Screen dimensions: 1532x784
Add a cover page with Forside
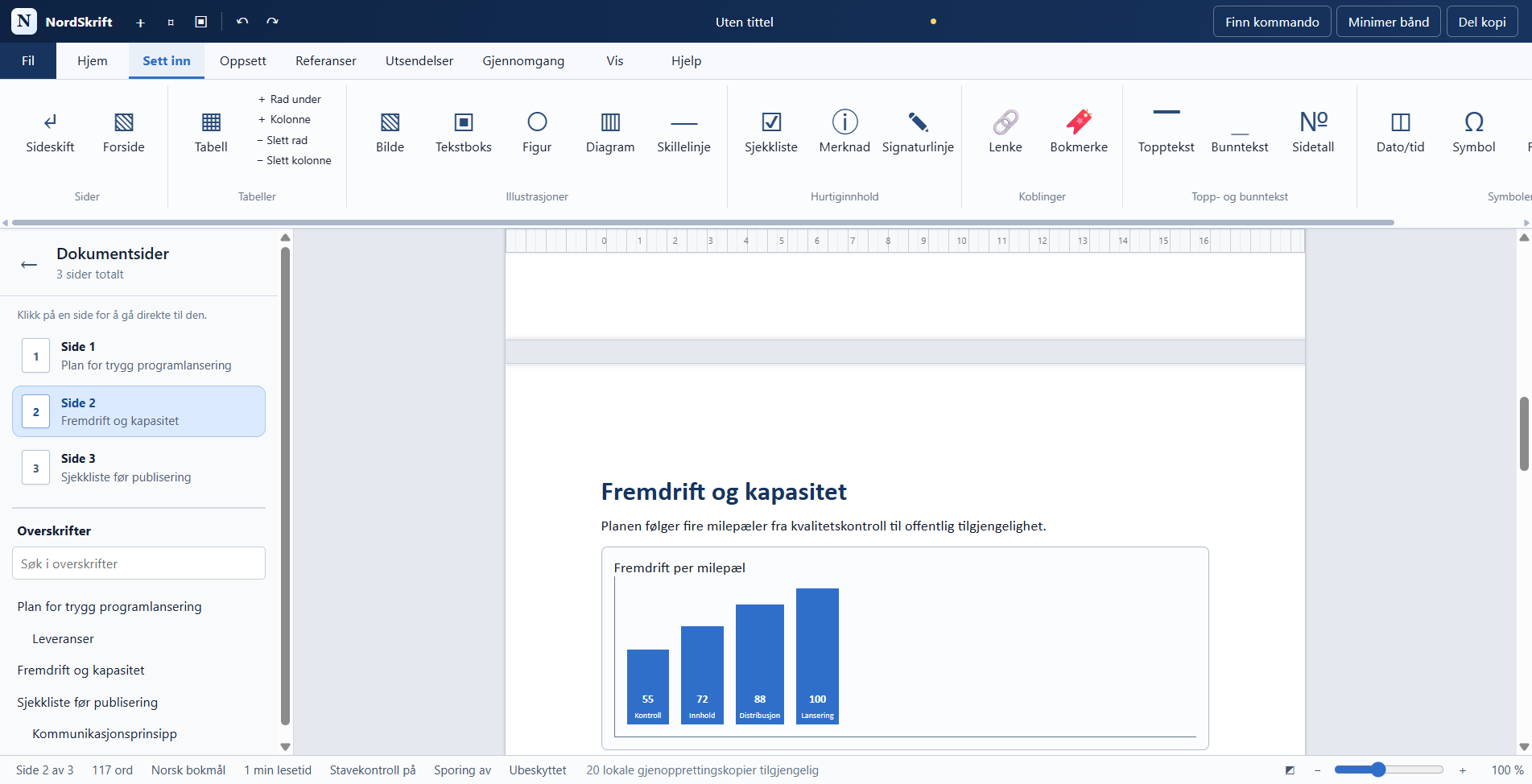point(124,131)
